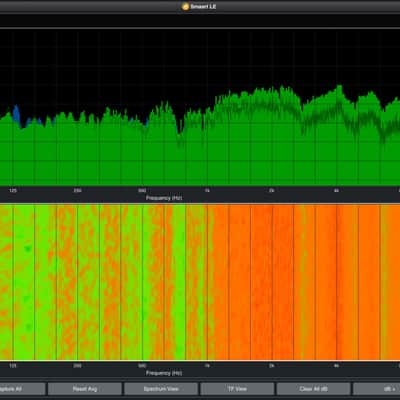
Task: Click the 2k label on spectrograph axis
Action: (x=272, y=366)
